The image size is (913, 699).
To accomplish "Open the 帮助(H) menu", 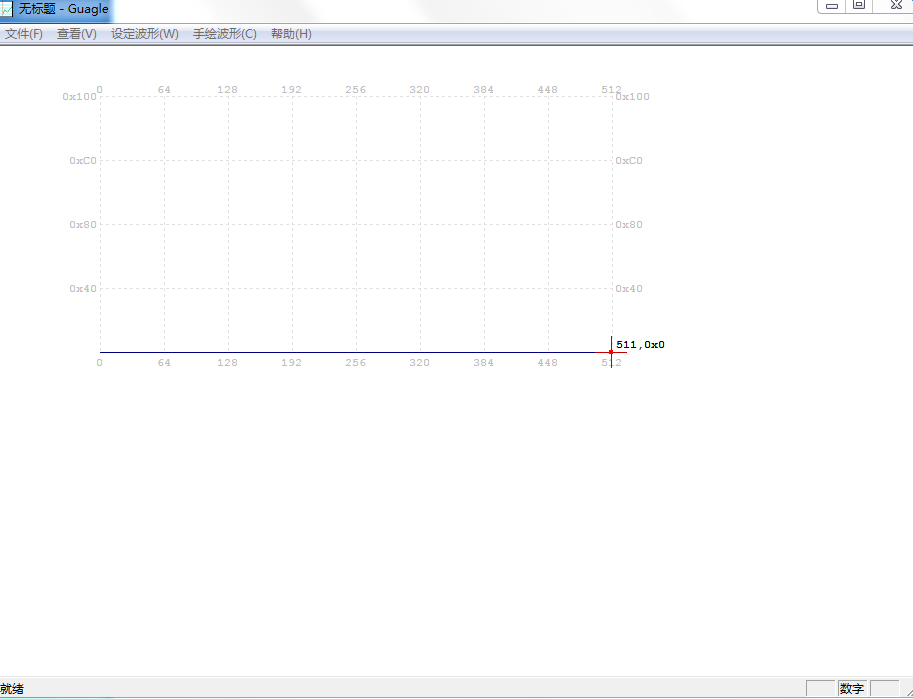I will click(291, 34).
